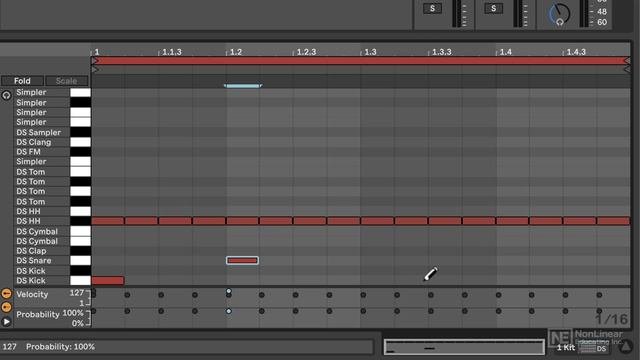640x360 pixels.
Task: Click the triangle expander below the lane toggles
Action: coord(6,322)
